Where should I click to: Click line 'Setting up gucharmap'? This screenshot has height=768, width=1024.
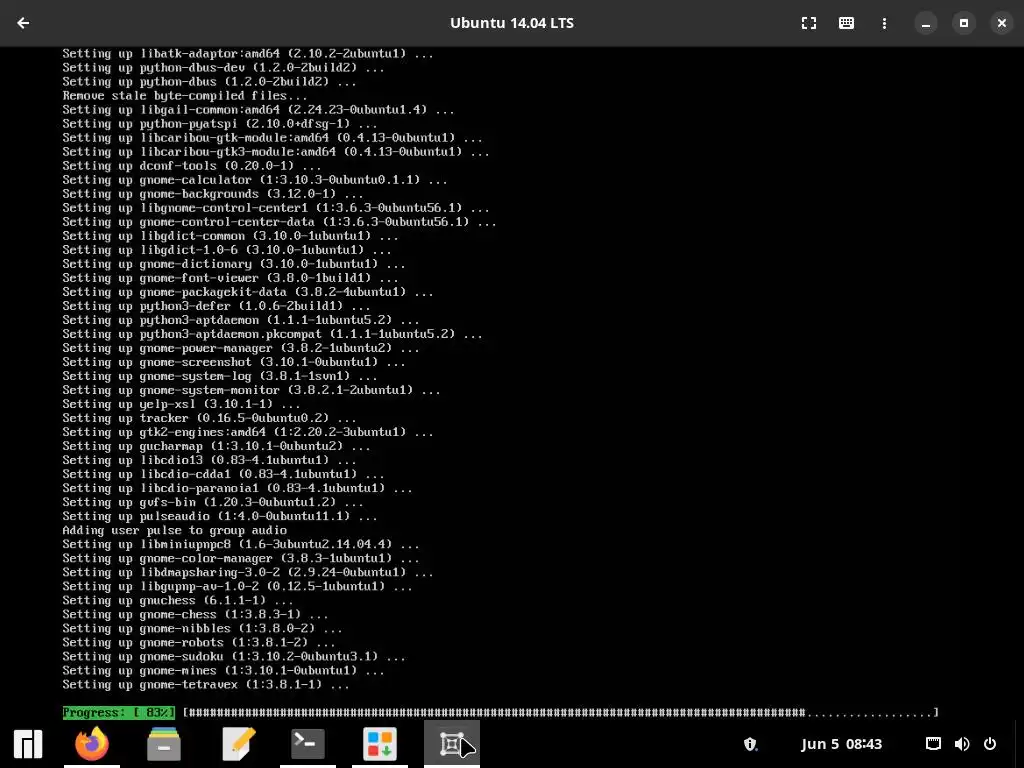click(216, 446)
